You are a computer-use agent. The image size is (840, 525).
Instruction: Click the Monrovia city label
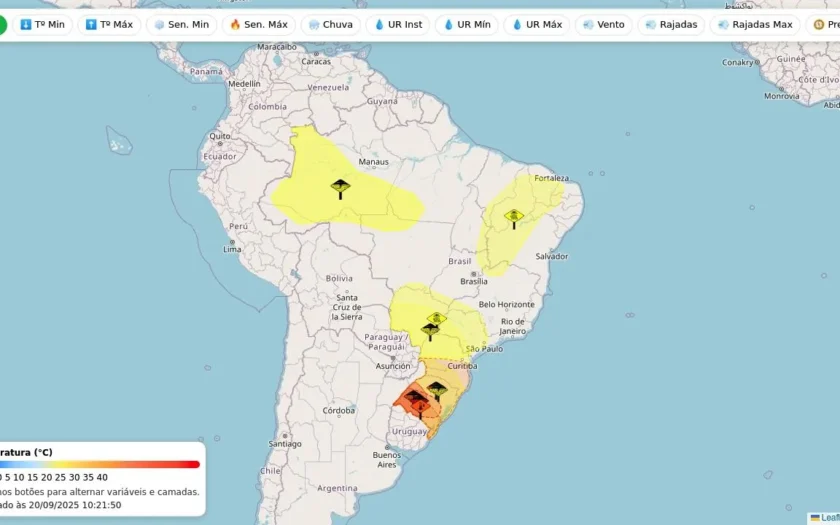(782, 96)
